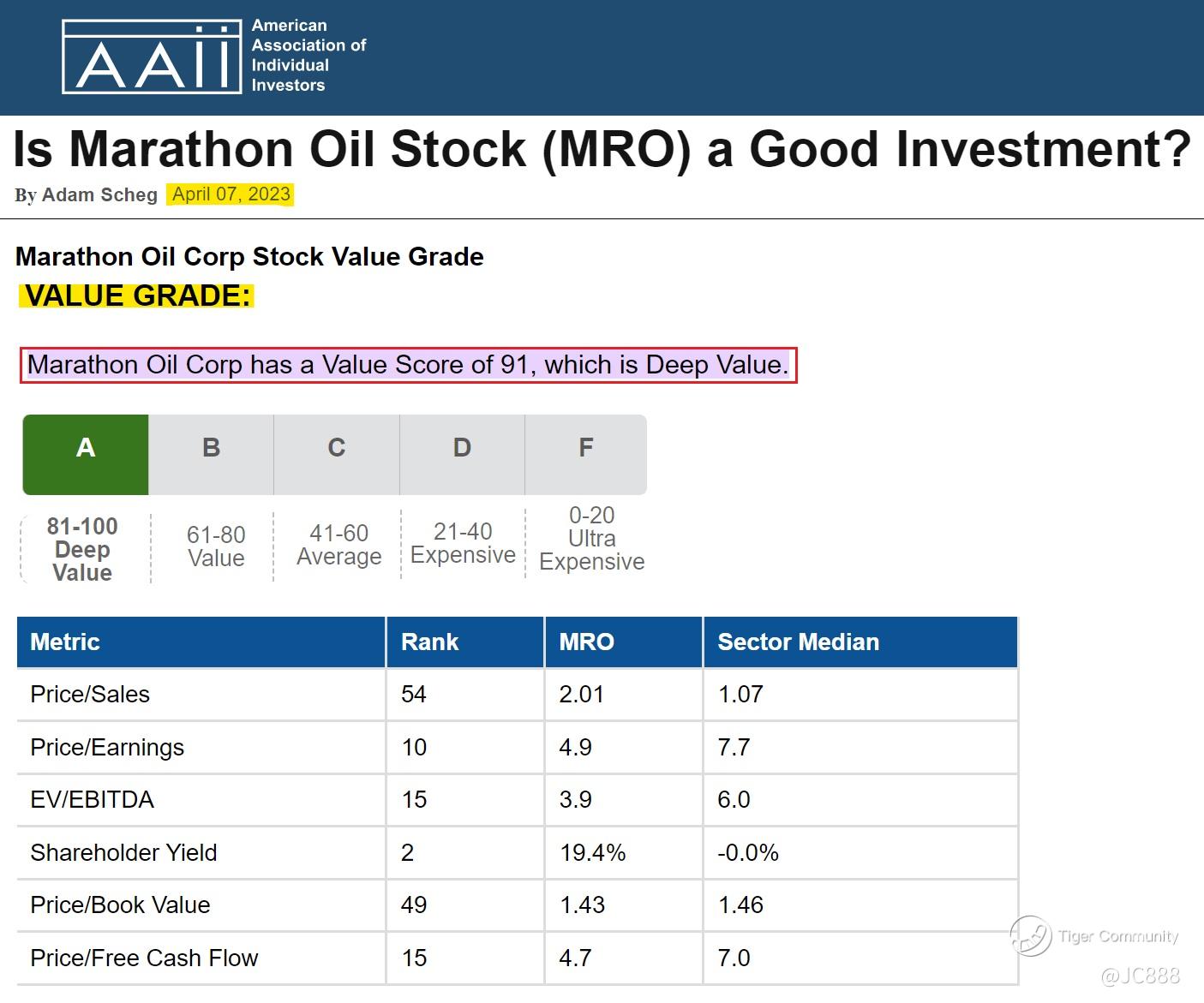This screenshot has height=1003, width=1204.
Task: Click the Price/Earnings metric row label
Action: pos(107,748)
